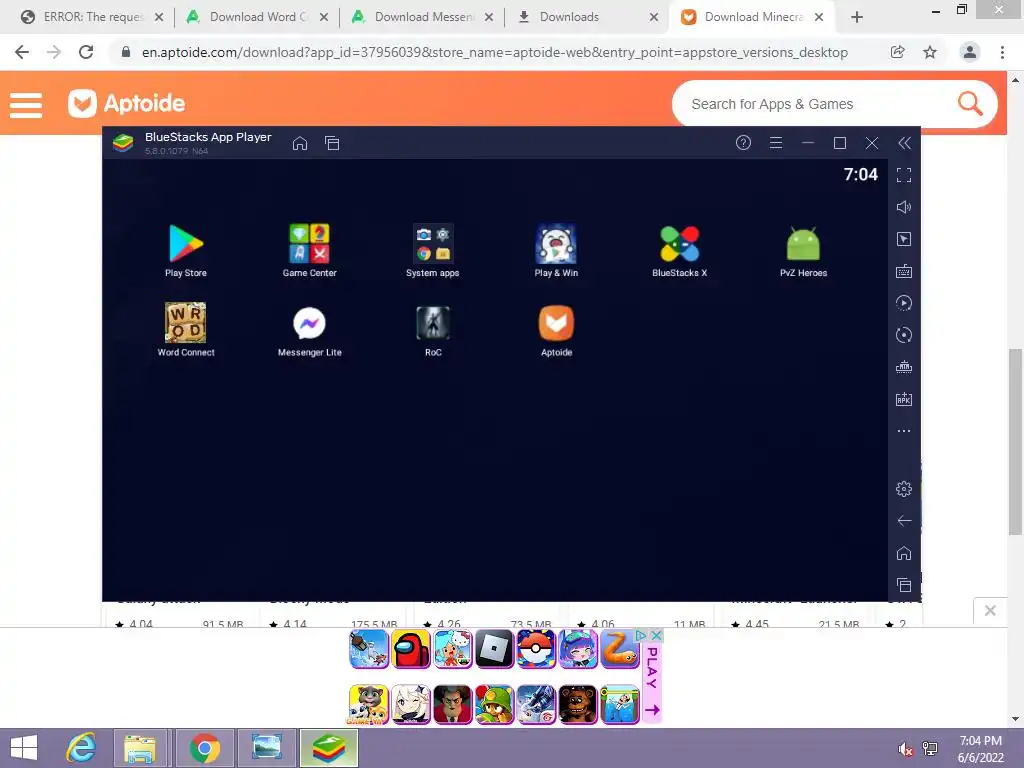Open the Aptoide app in BlueStacks
1024x768 pixels.
(556, 330)
